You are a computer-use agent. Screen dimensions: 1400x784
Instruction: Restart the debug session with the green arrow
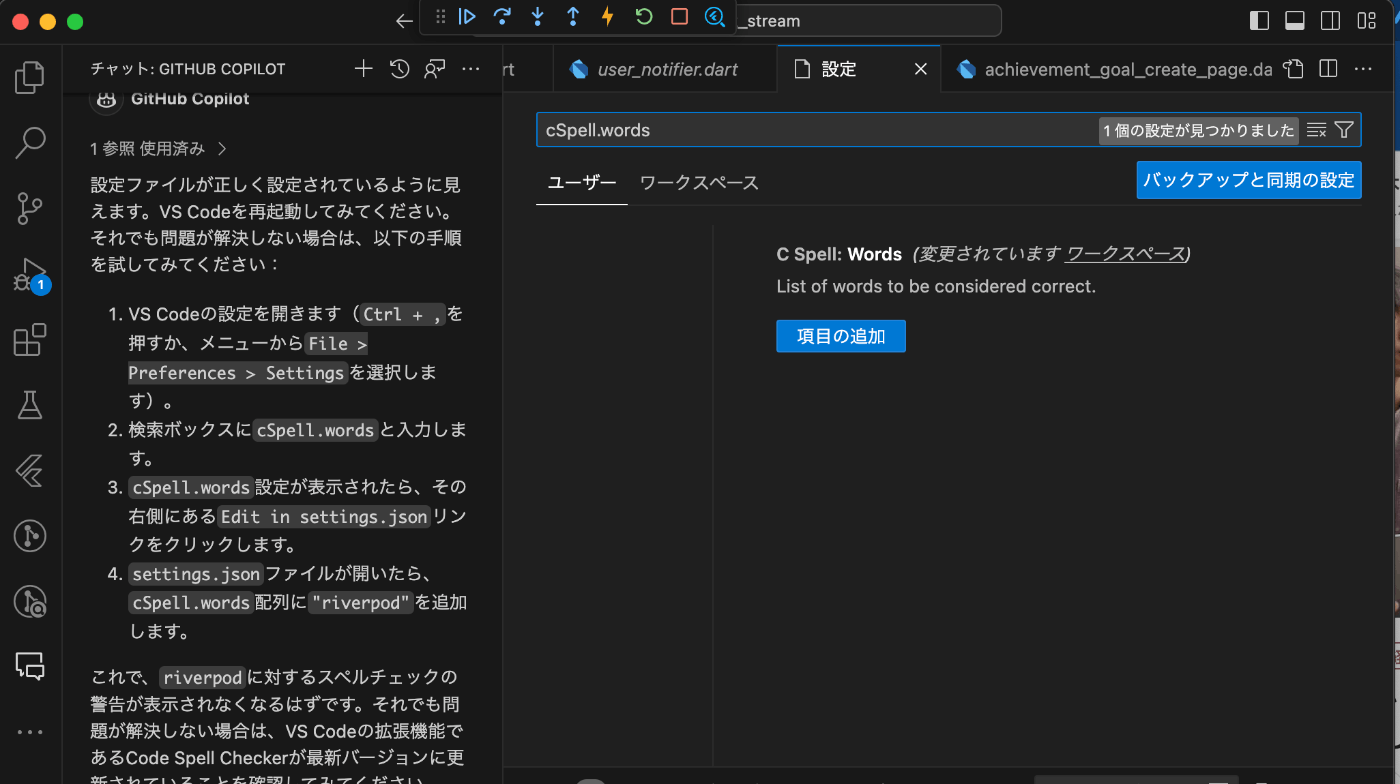point(644,17)
